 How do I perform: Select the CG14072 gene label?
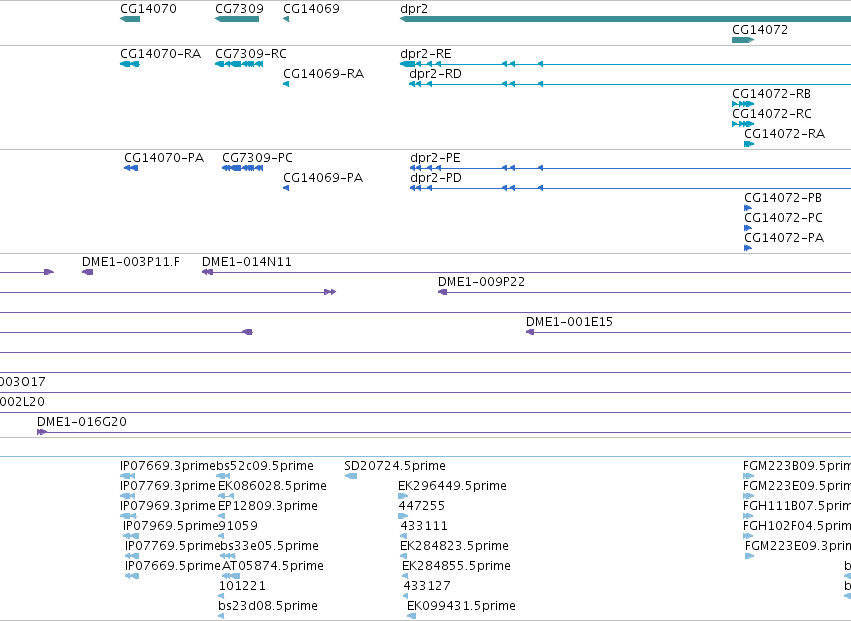[760, 30]
